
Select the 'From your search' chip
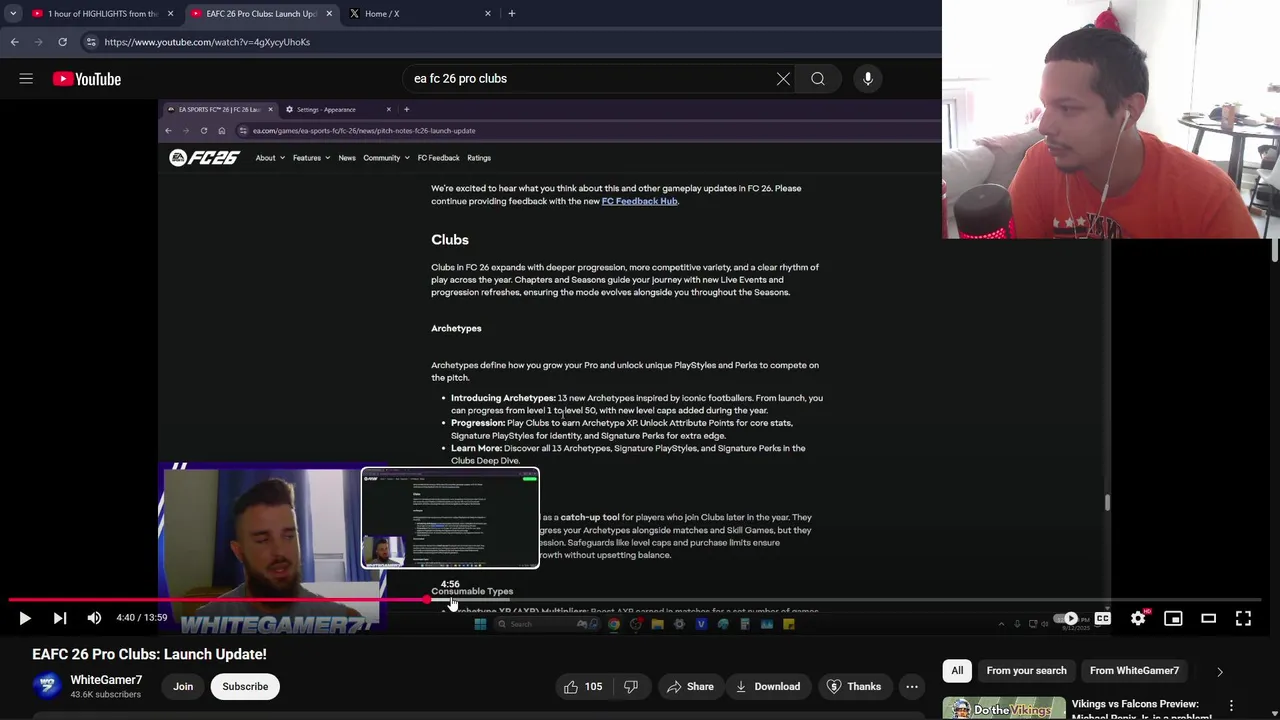(1026, 671)
